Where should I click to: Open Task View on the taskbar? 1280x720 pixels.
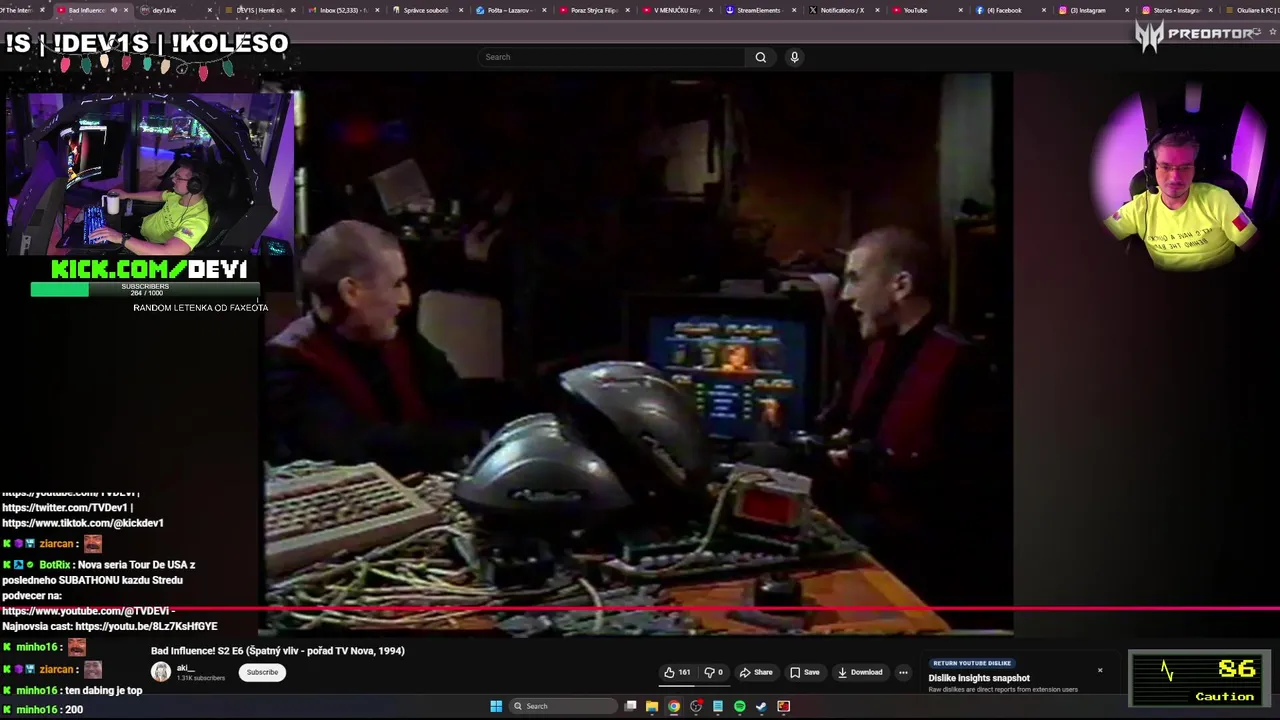click(x=630, y=706)
